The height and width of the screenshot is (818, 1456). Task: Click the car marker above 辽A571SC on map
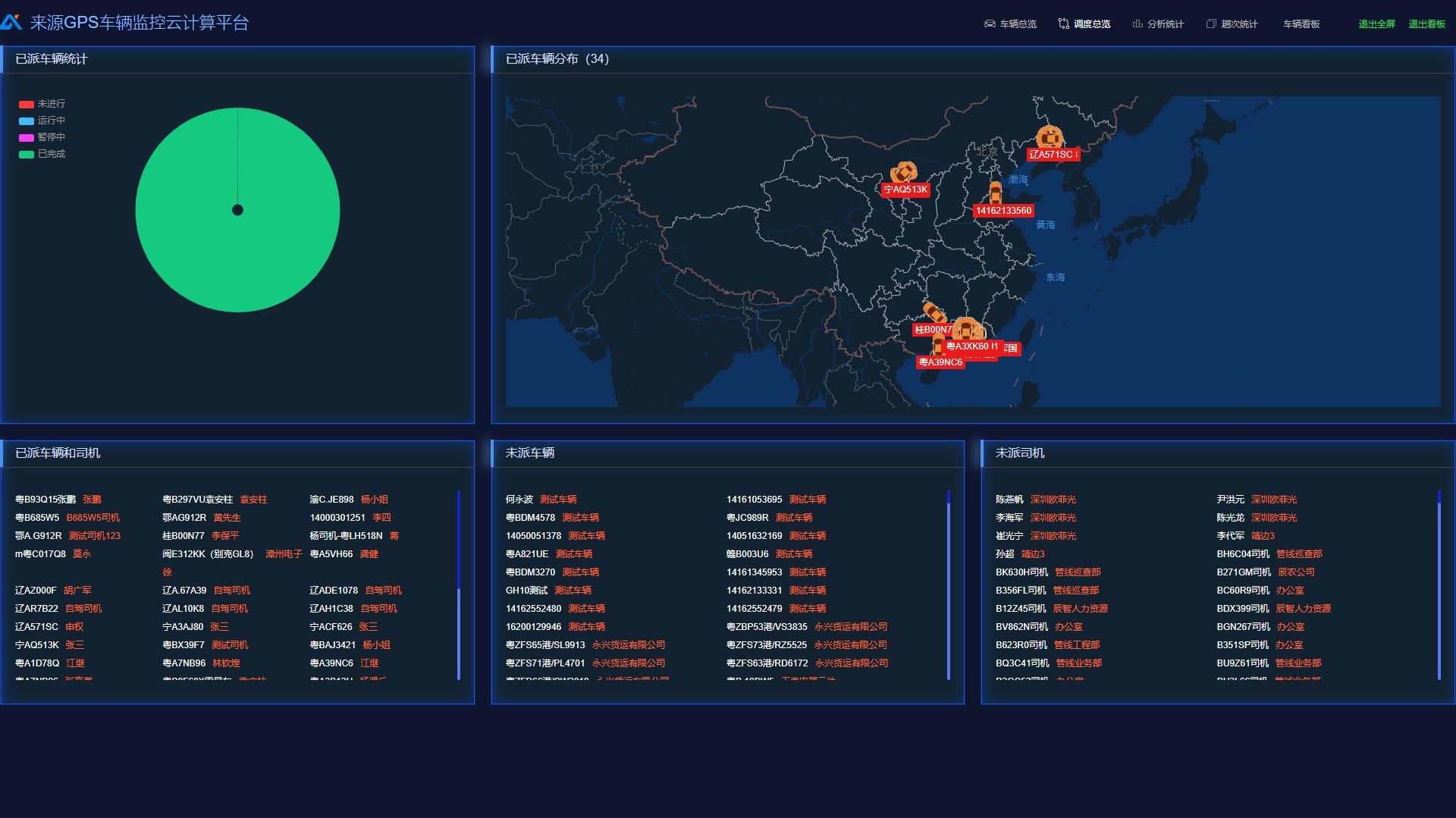pyautogui.click(x=1050, y=137)
